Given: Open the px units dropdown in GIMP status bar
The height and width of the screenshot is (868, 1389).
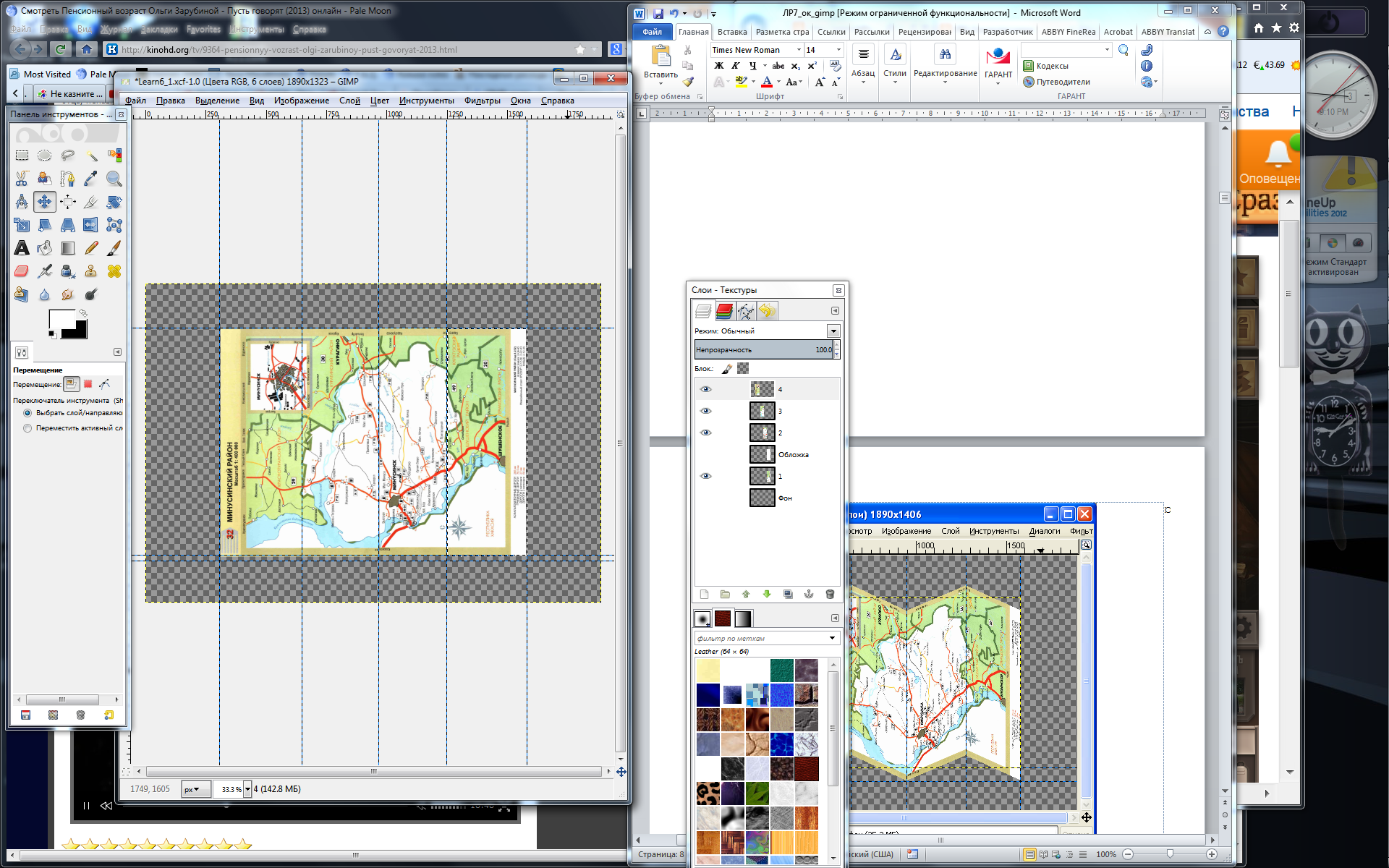Looking at the screenshot, I should point(195,789).
